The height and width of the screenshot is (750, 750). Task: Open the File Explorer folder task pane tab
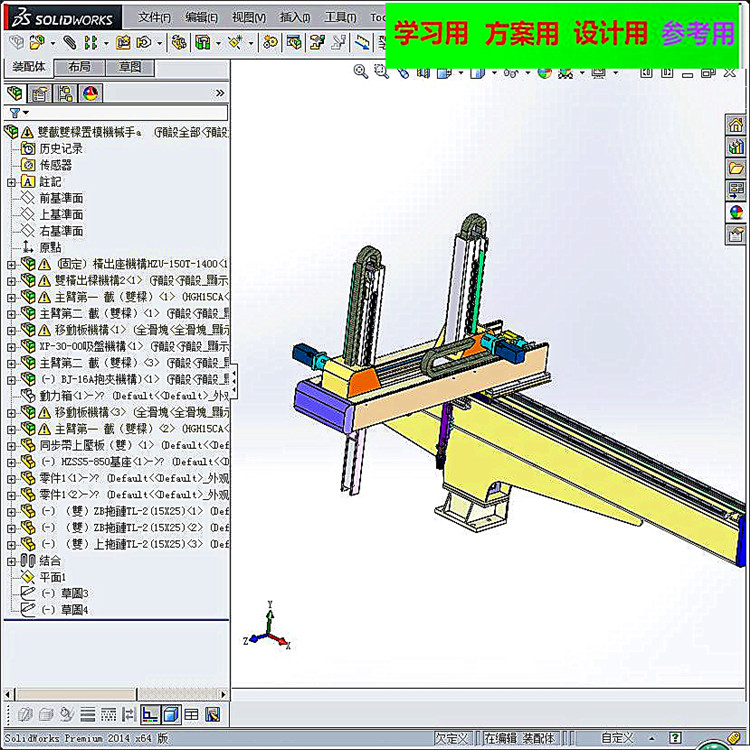(736, 168)
